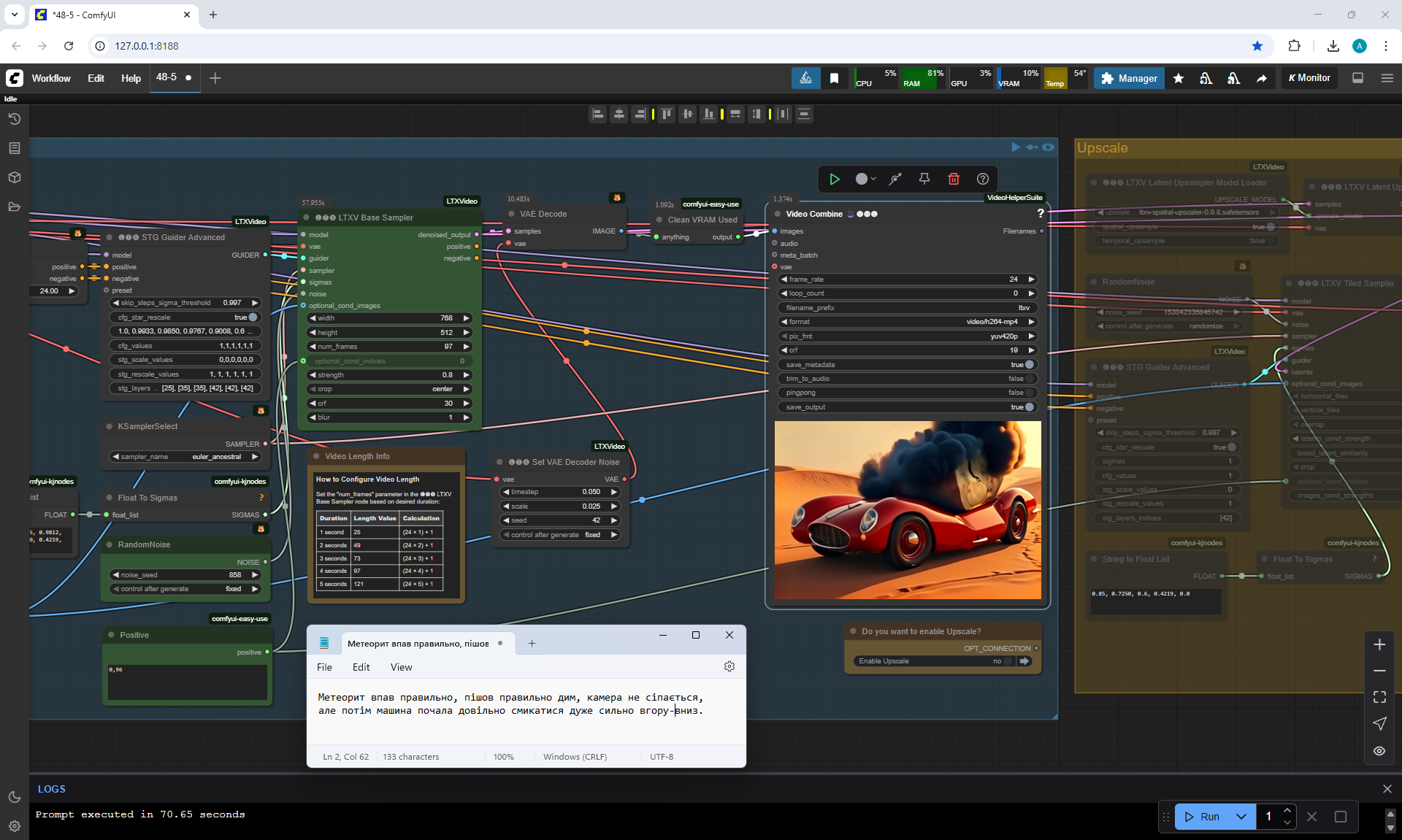Toggle cfg_star_rescale in STG Guider Advanced
The image size is (1402, 840).
coord(253,317)
